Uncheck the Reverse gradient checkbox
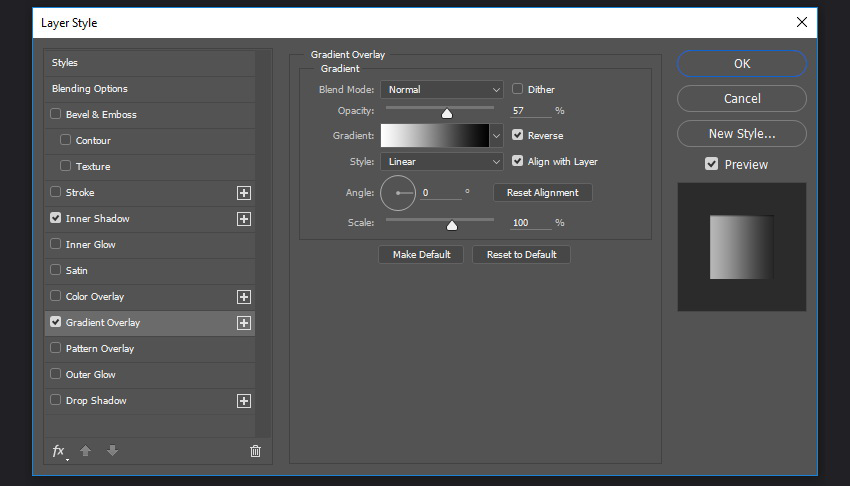 [x=518, y=135]
